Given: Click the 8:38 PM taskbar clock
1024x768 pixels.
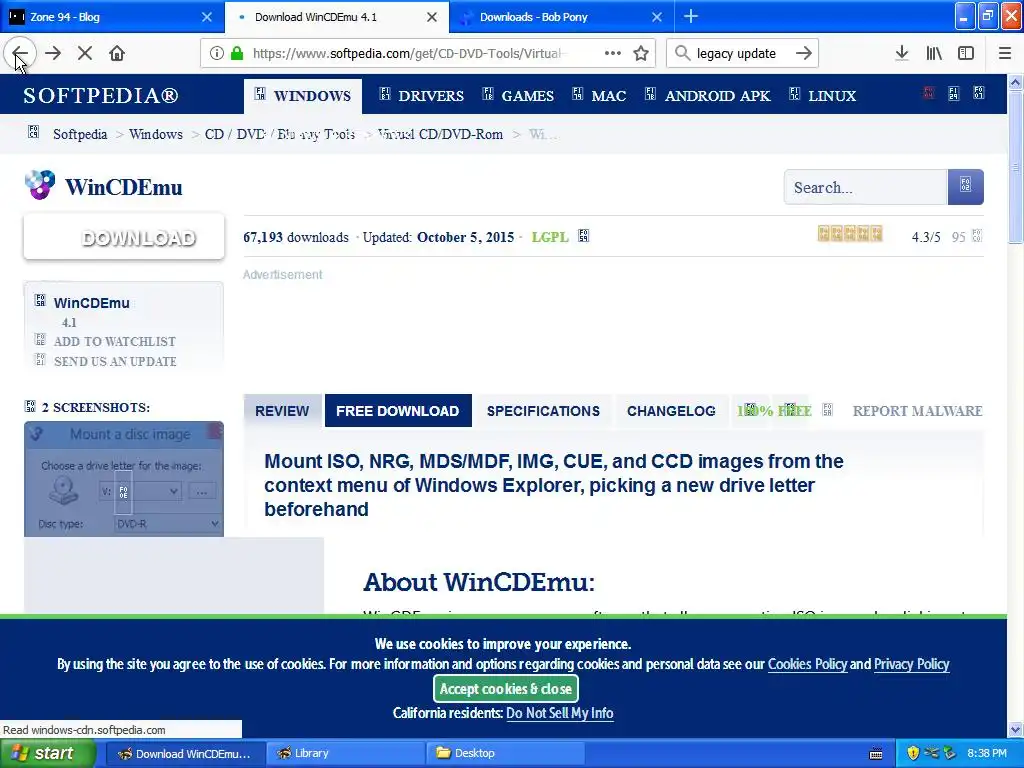Looking at the screenshot, I should (986, 753).
